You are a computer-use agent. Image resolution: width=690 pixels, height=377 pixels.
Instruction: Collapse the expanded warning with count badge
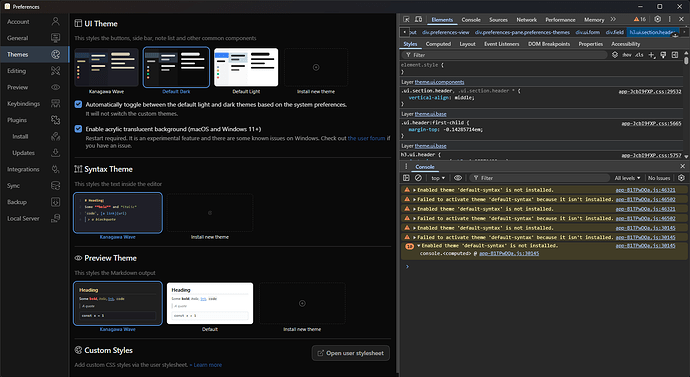click(419, 246)
